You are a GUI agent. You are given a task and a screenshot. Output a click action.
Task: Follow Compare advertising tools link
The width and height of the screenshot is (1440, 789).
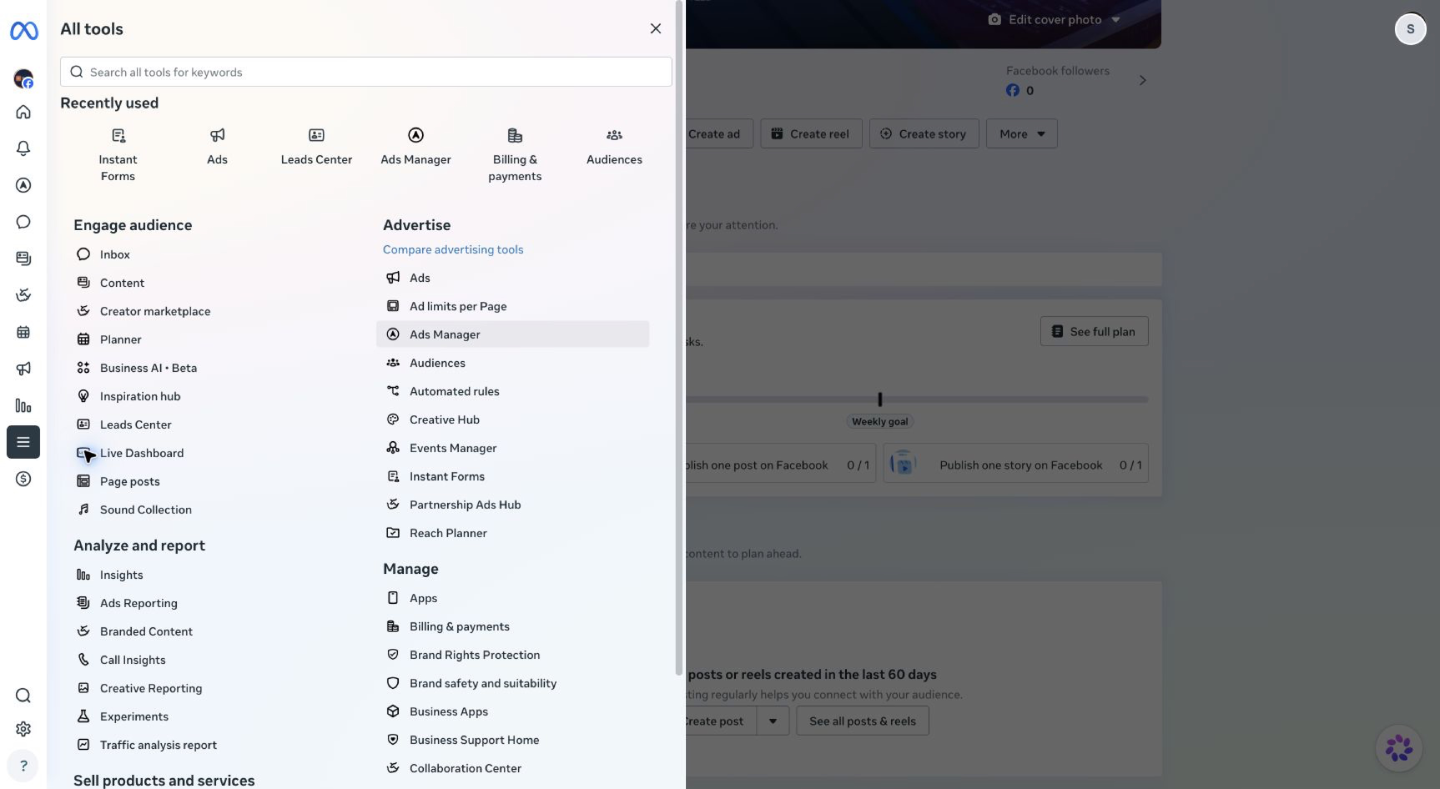pyautogui.click(x=453, y=250)
